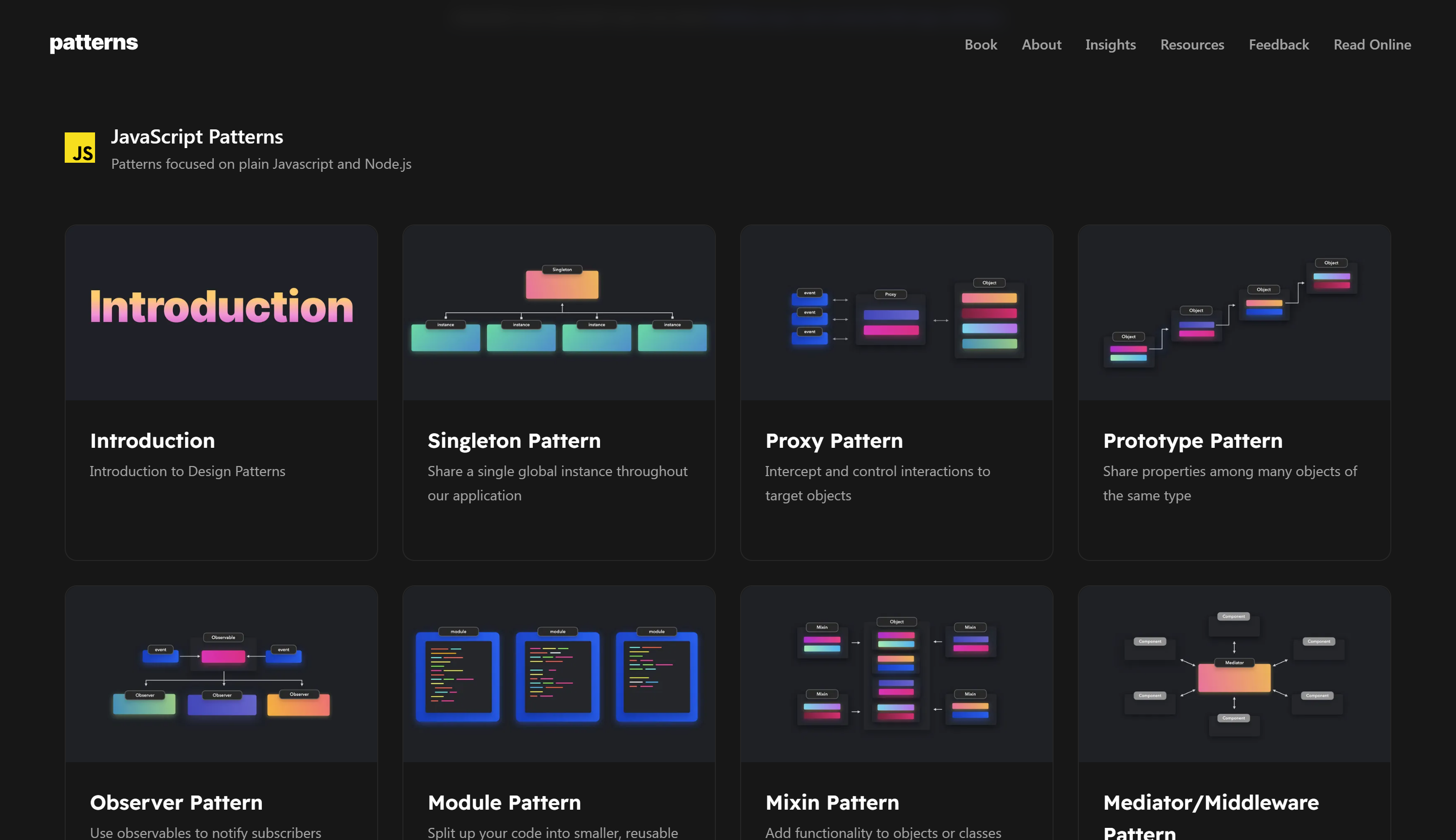Open the Singleton Pattern article
Image resolution: width=1456 pixels, height=840 pixels.
click(514, 440)
